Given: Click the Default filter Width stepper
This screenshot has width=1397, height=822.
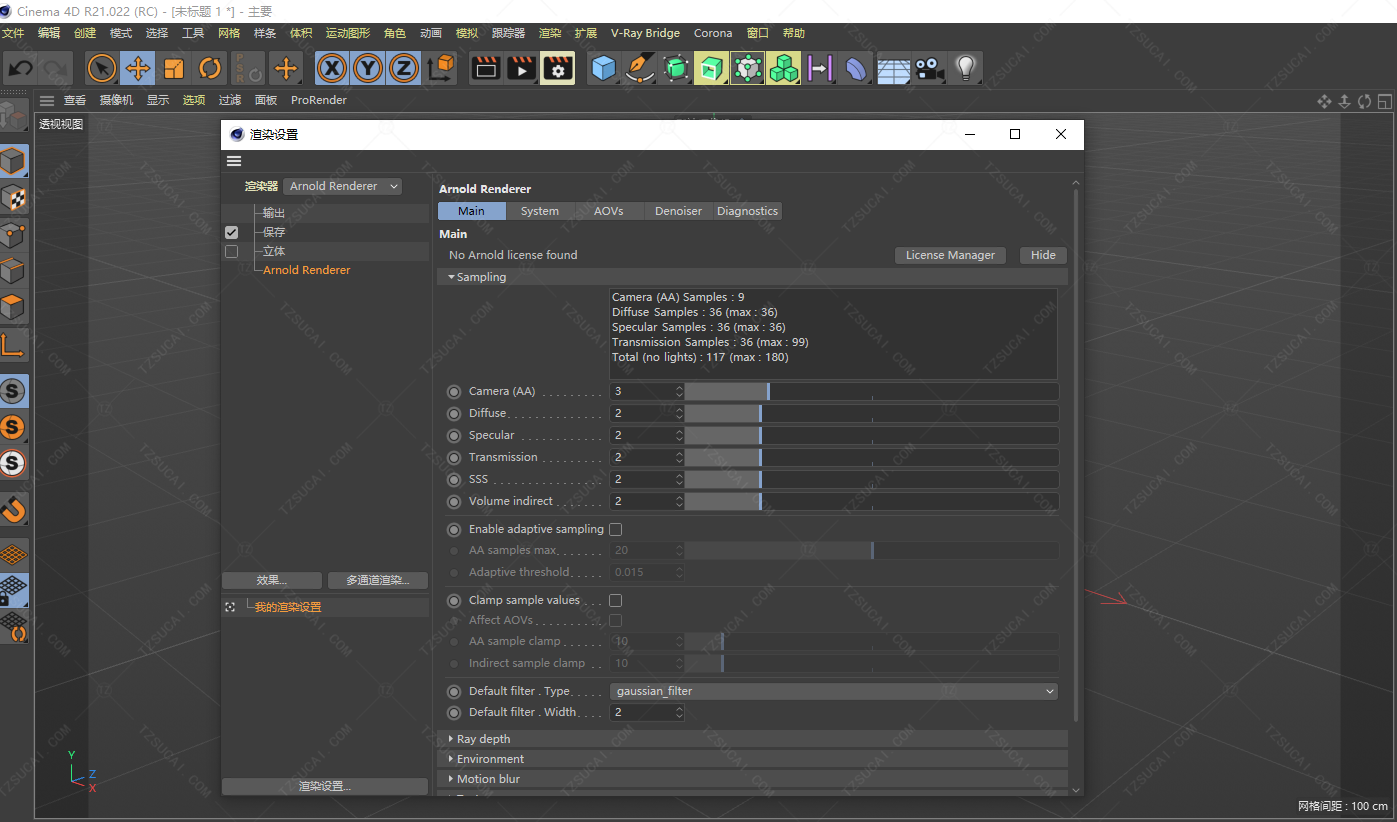Looking at the screenshot, I should point(679,713).
